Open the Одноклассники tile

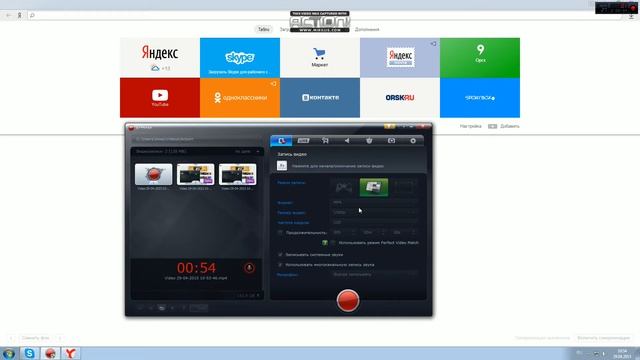tap(240, 98)
